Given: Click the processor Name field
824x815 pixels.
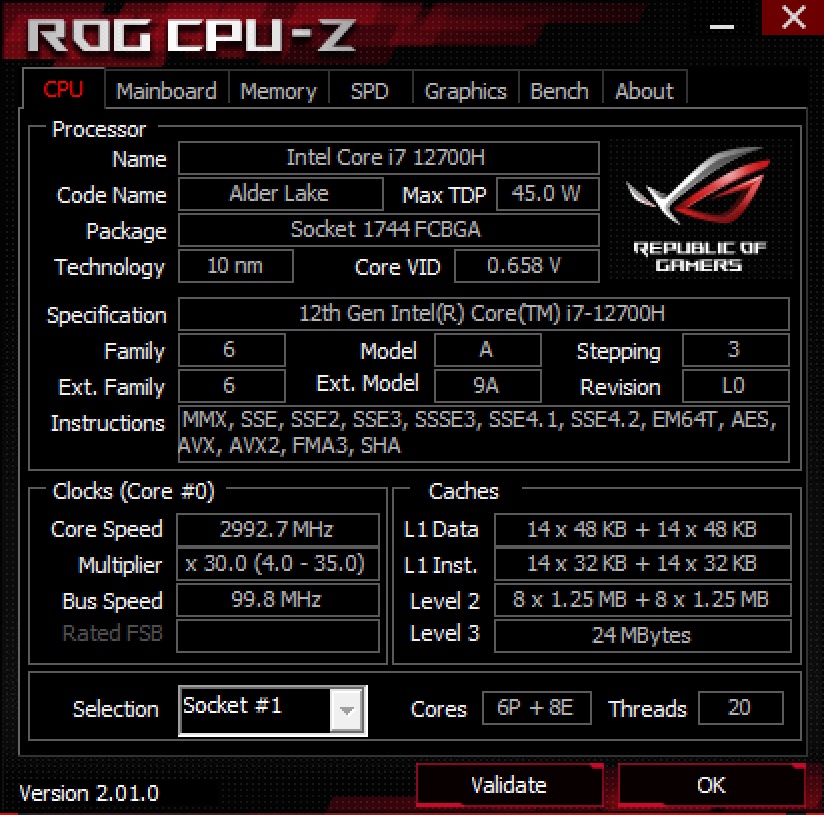Looking at the screenshot, I should click(x=388, y=158).
